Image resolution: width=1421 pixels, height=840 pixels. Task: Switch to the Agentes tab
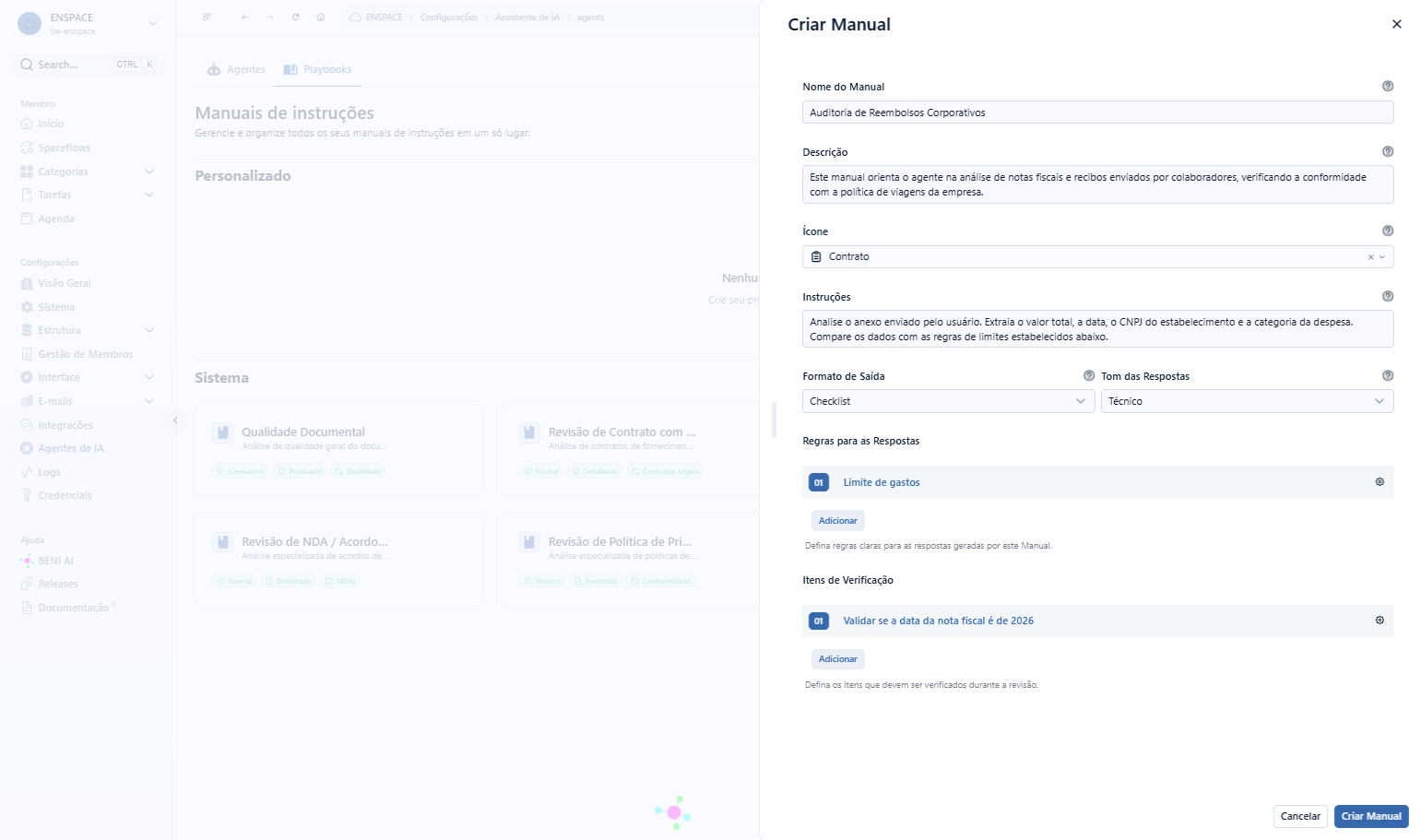tap(237, 69)
